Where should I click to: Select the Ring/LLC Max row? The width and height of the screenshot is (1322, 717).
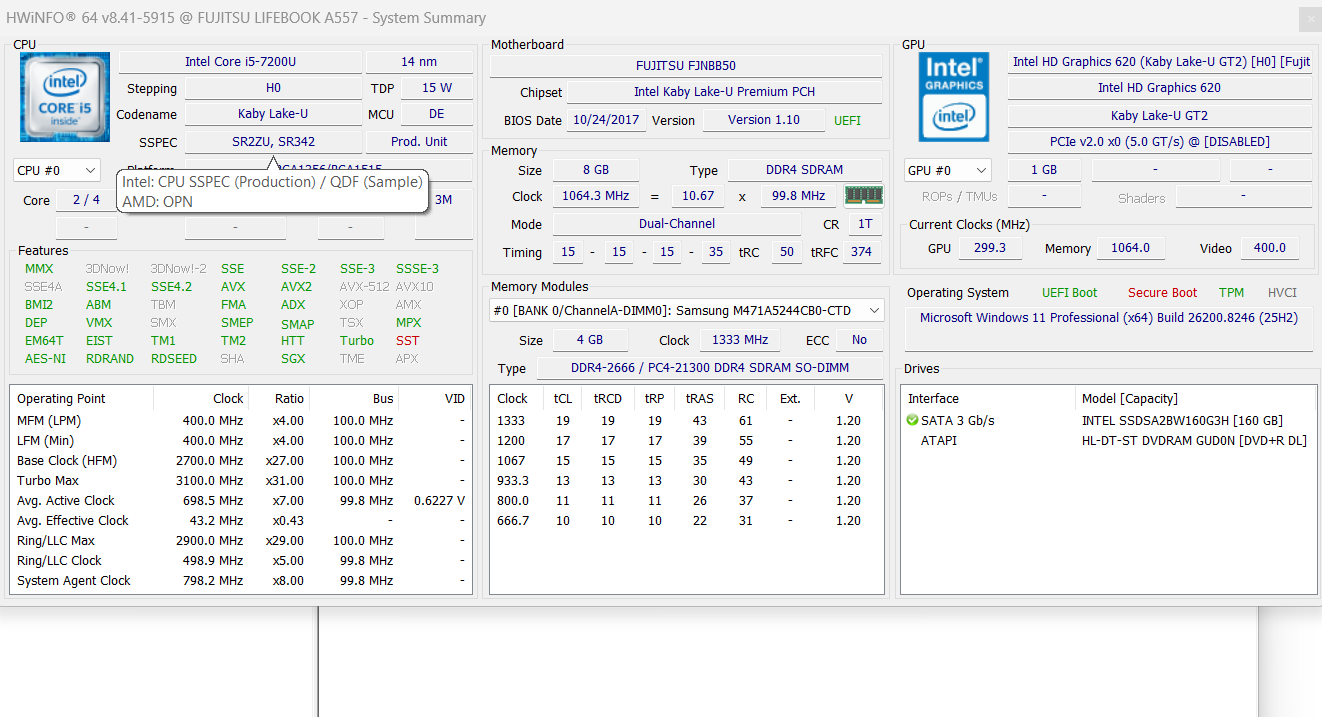[241, 540]
